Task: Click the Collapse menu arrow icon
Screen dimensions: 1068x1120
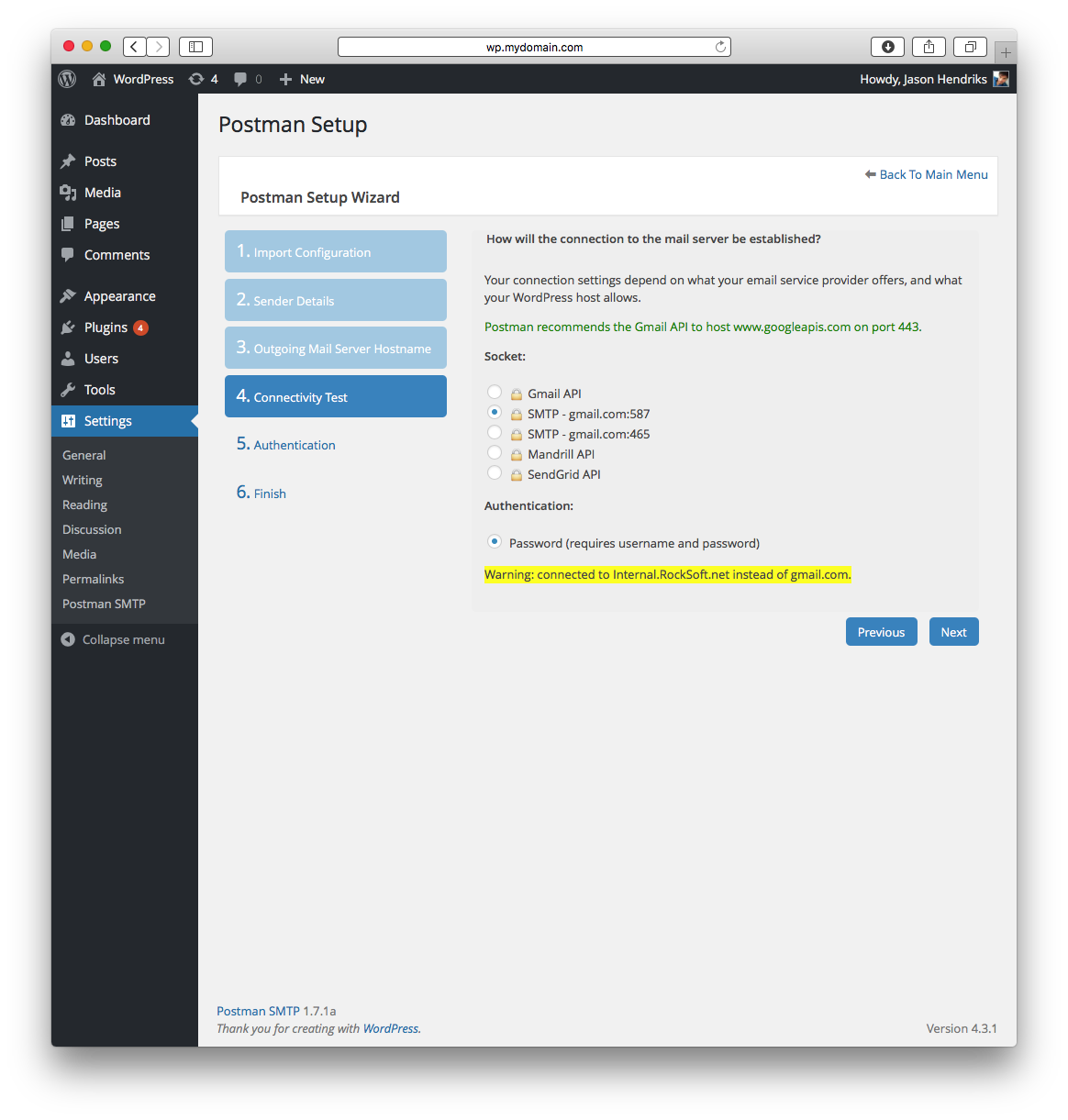Action: pyautogui.click(x=68, y=639)
